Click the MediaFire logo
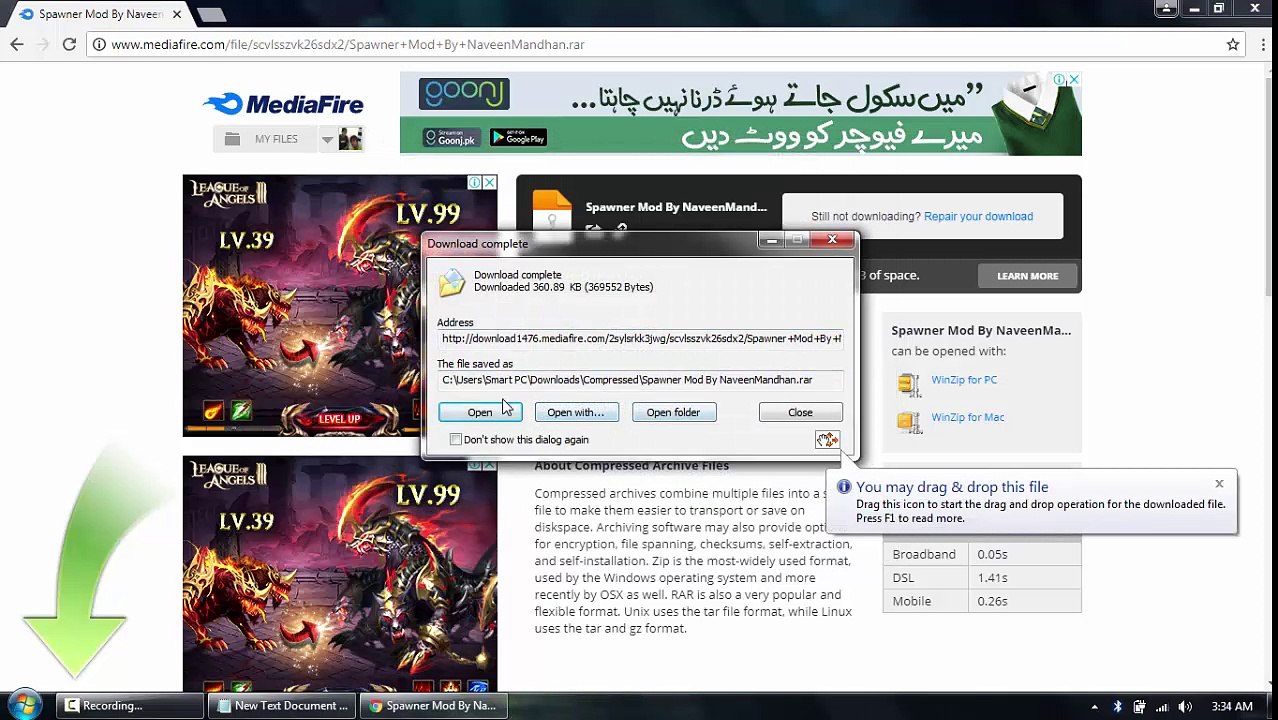Image resolution: width=1278 pixels, height=720 pixels. (283, 103)
